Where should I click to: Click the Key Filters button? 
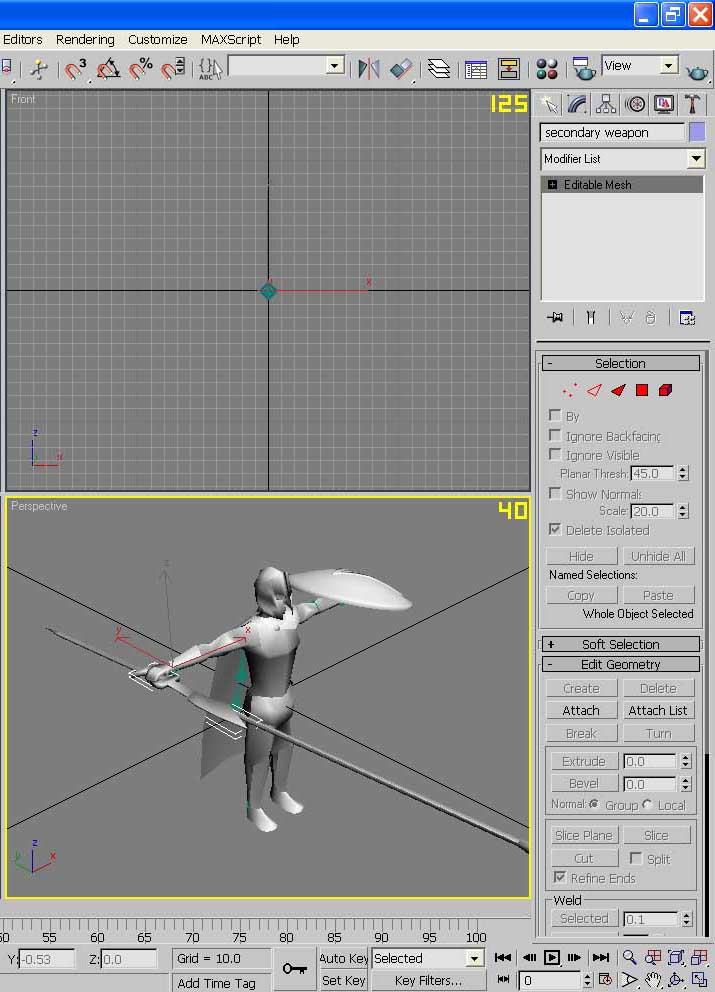[428, 981]
